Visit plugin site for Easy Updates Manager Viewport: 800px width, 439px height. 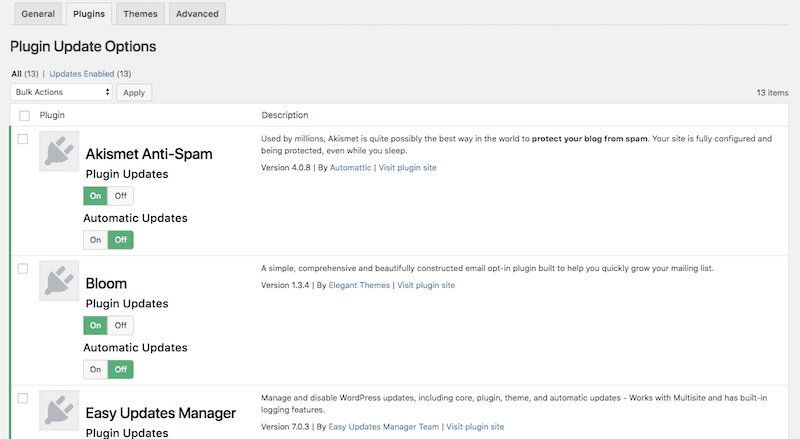point(475,426)
